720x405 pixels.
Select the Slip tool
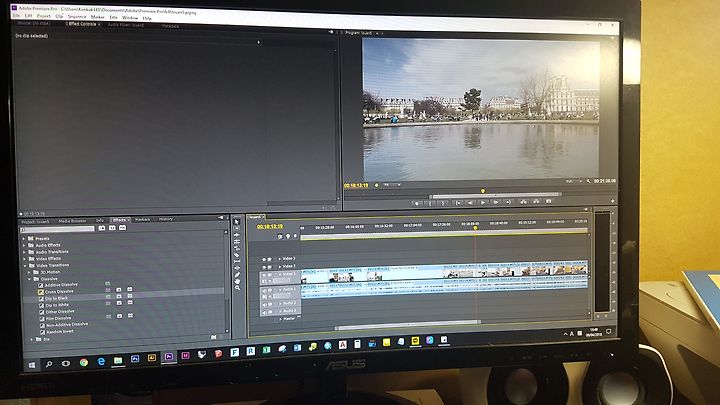click(237, 262)
